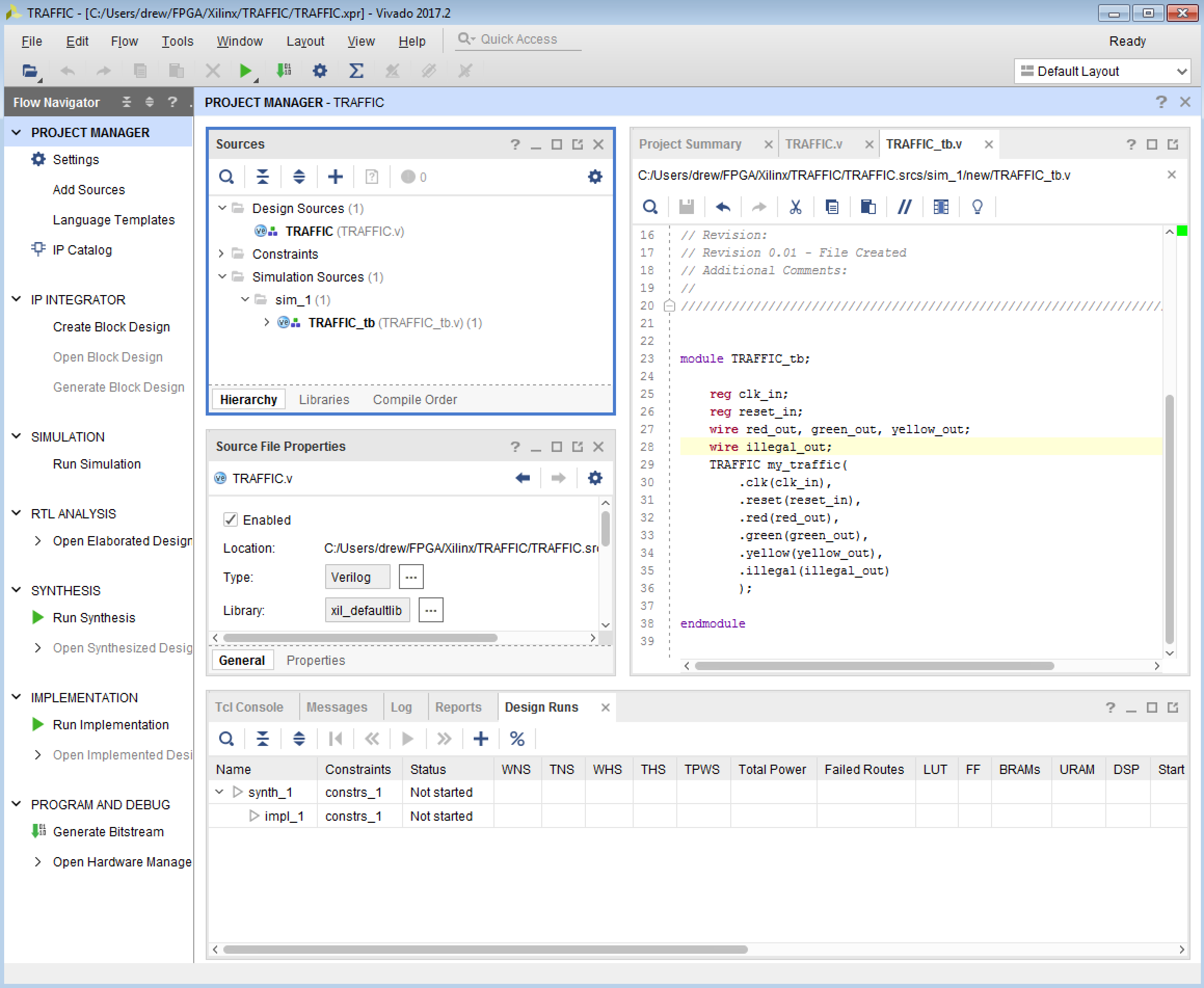Click Run Synthesis
This screenshot has width=1204, height=988.
tap(94, 618)
